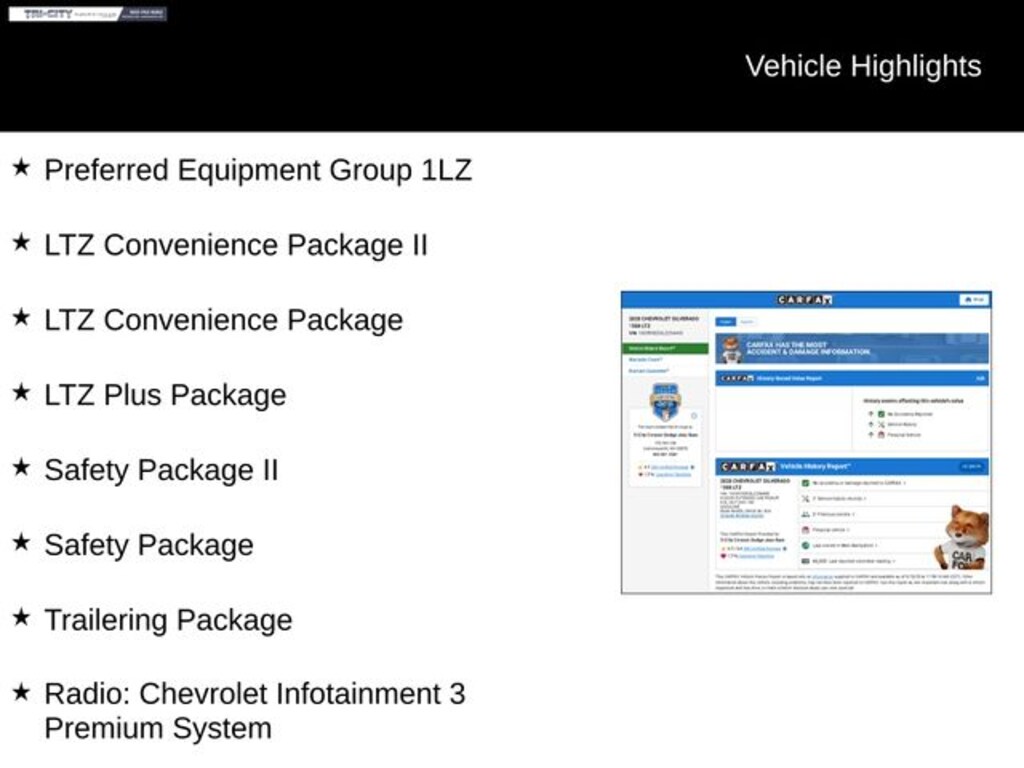This screenshot has height=768, width=1024.
Task: Click the star beside Trailering Package
Action: 22,617
